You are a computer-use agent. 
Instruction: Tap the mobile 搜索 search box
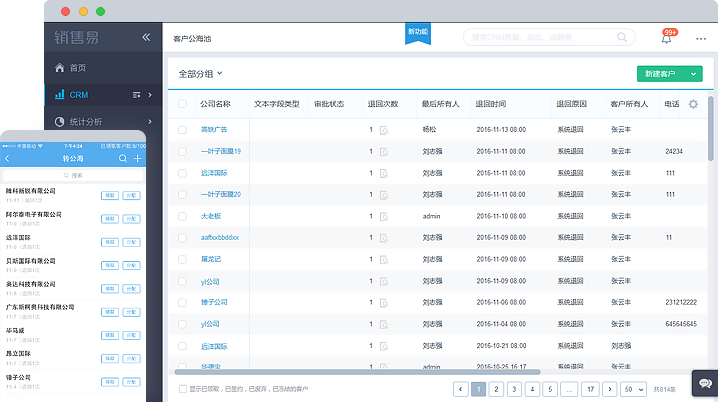73,175
